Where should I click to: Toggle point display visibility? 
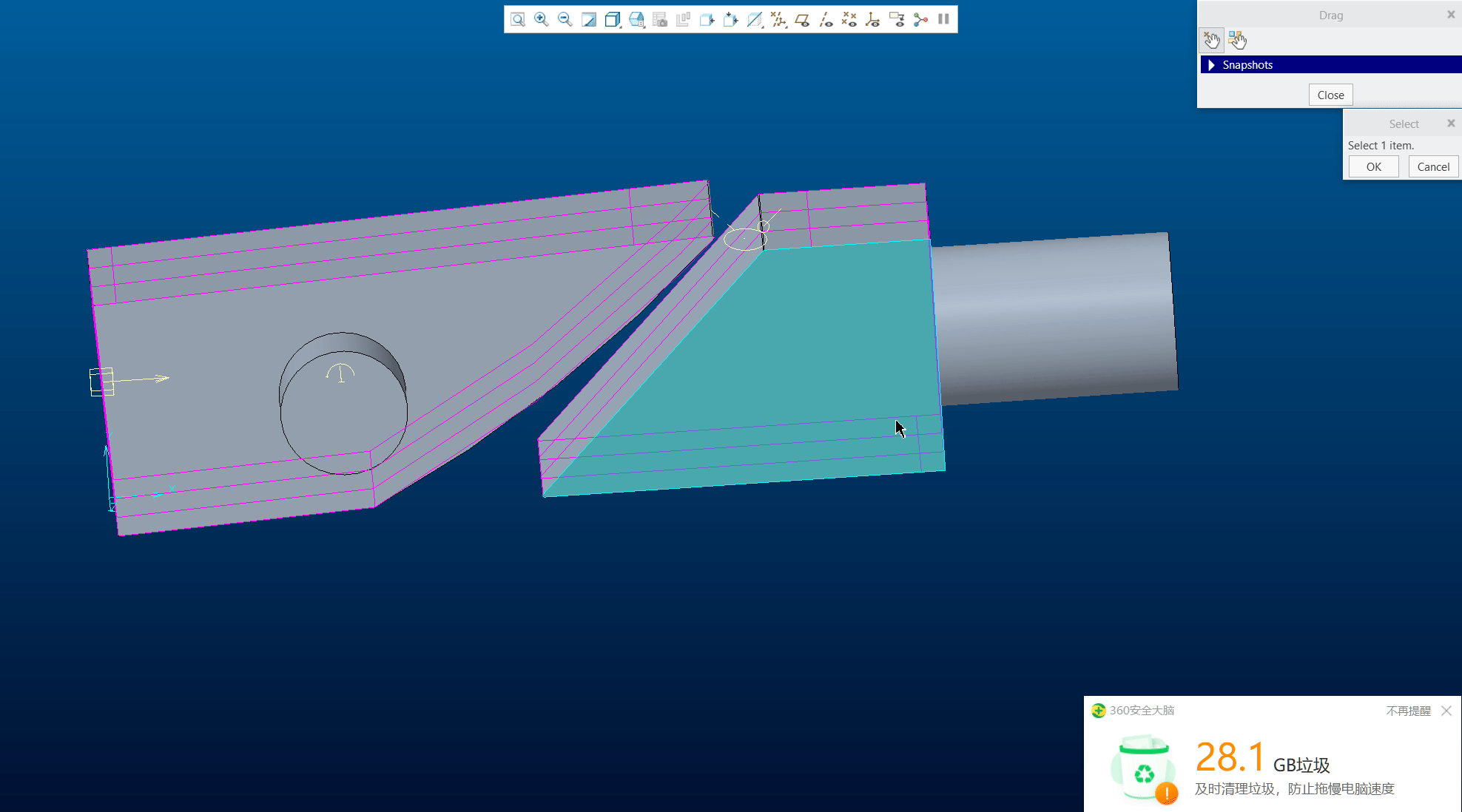849,20
